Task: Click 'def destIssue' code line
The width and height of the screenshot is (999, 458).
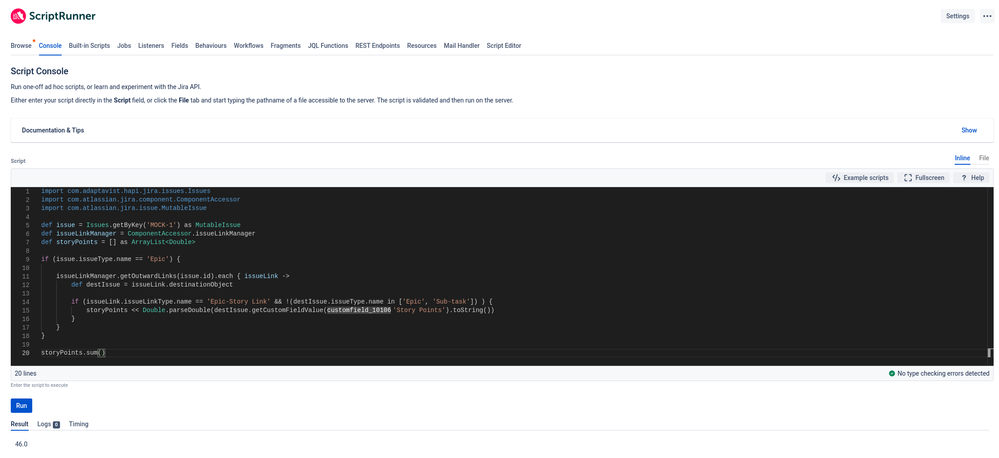Action: point(152,284)
